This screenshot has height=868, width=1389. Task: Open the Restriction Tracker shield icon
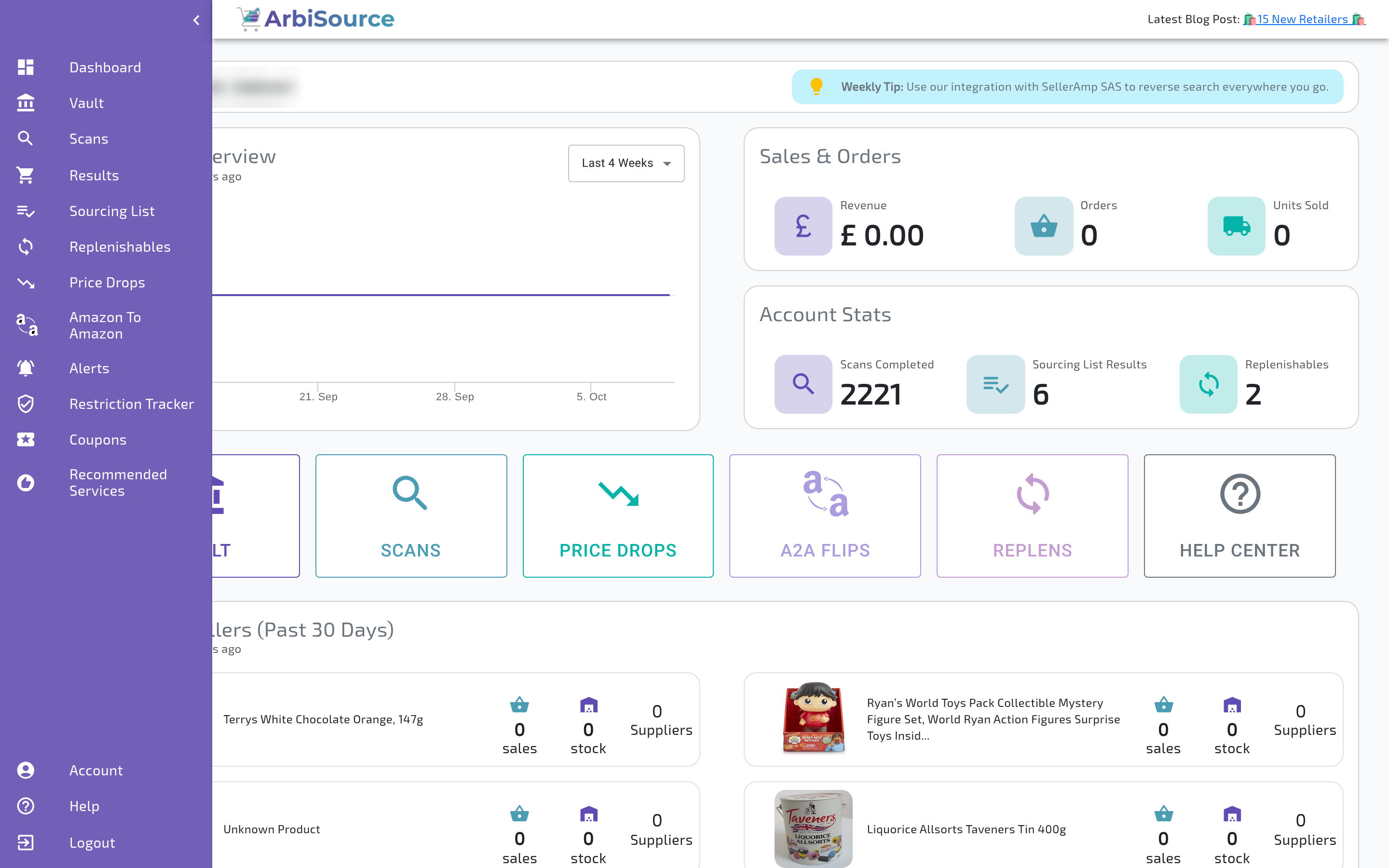(x=25, y=404)
